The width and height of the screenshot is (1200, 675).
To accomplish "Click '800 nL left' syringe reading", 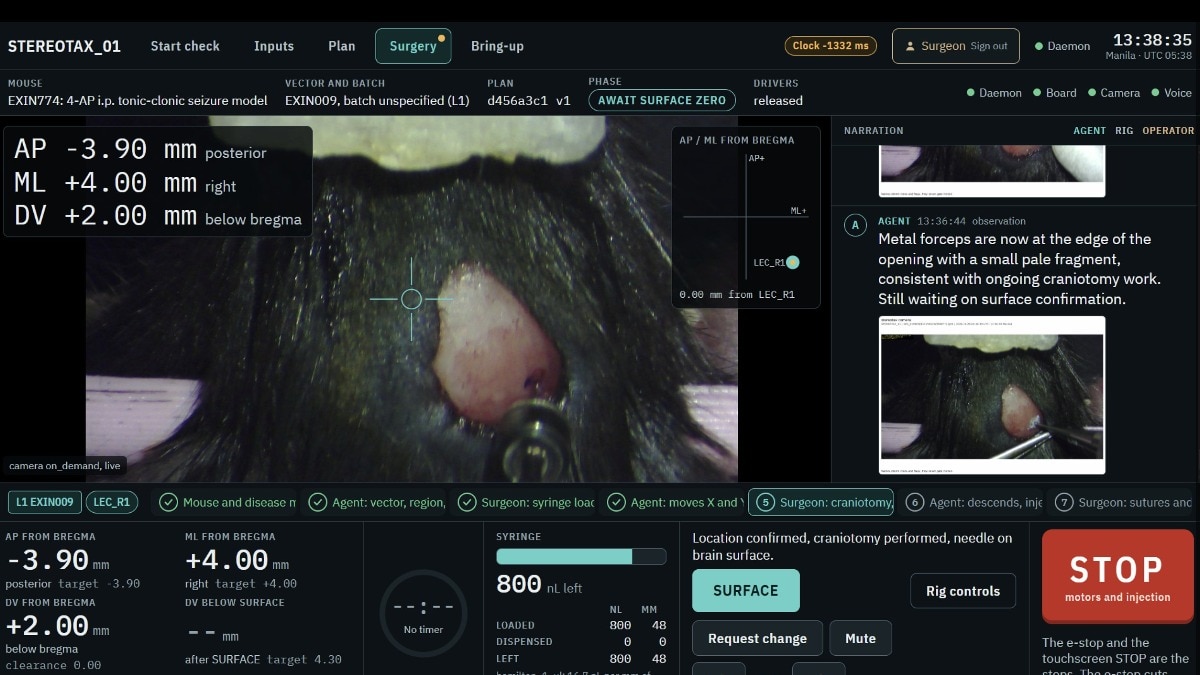I will coord(539,585).
